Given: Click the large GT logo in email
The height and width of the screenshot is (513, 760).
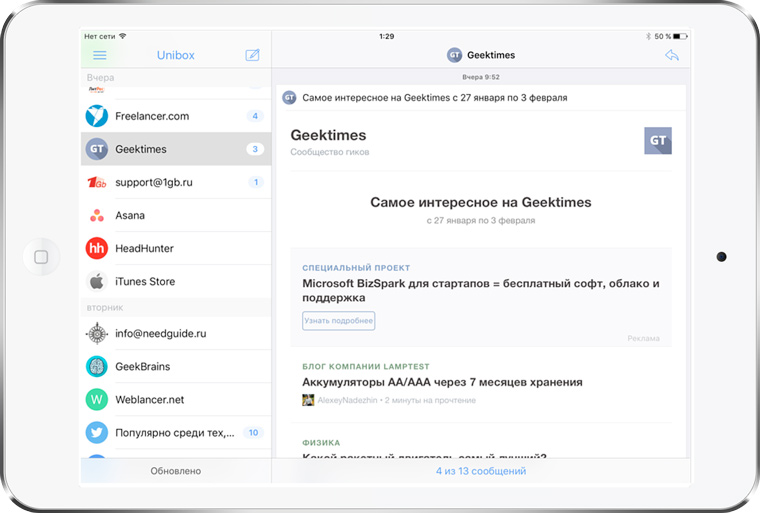Looking at the screenshot, I should tap(658, 141).
